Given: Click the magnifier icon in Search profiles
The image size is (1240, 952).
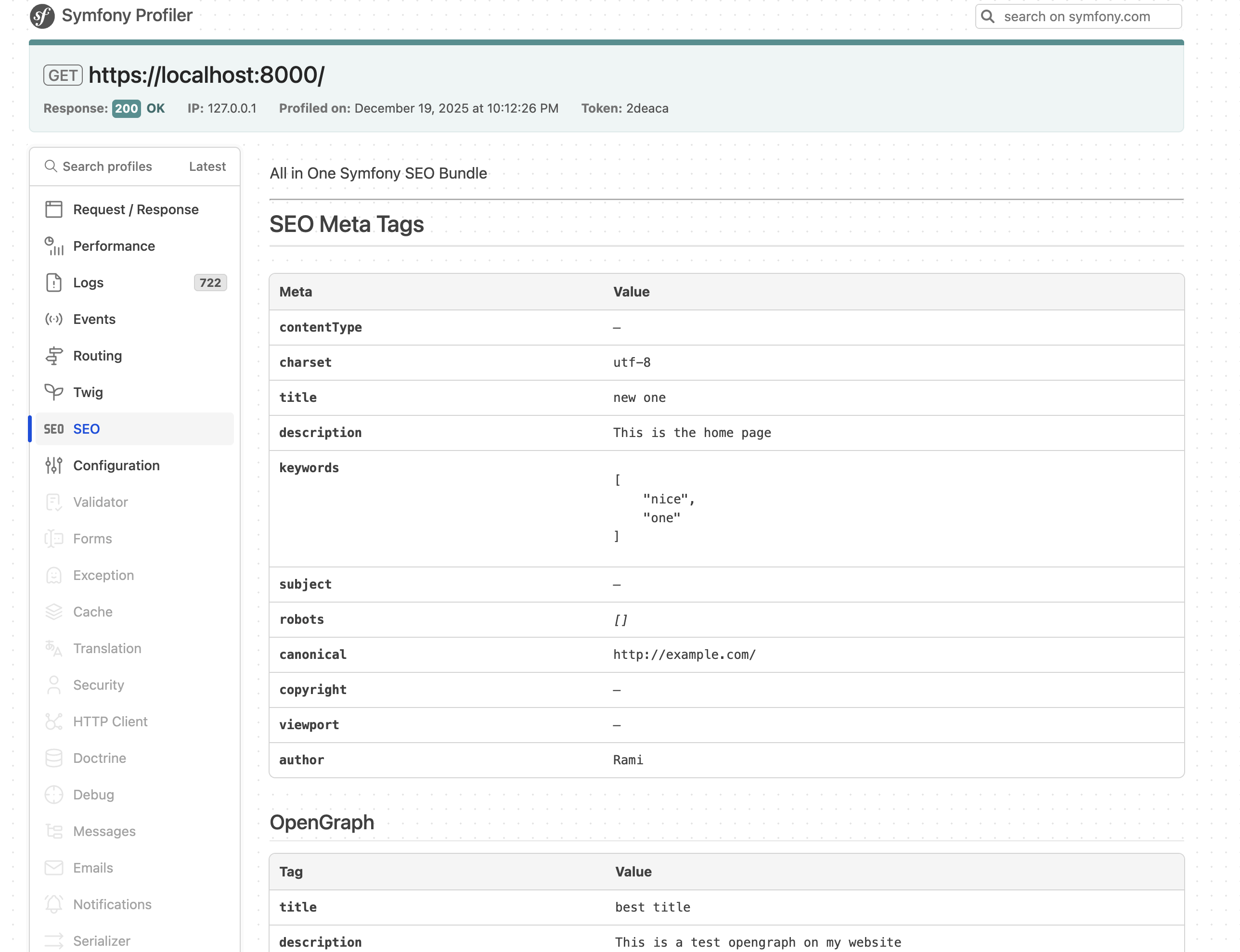Looking at the screenshot, I should [51, 166].
